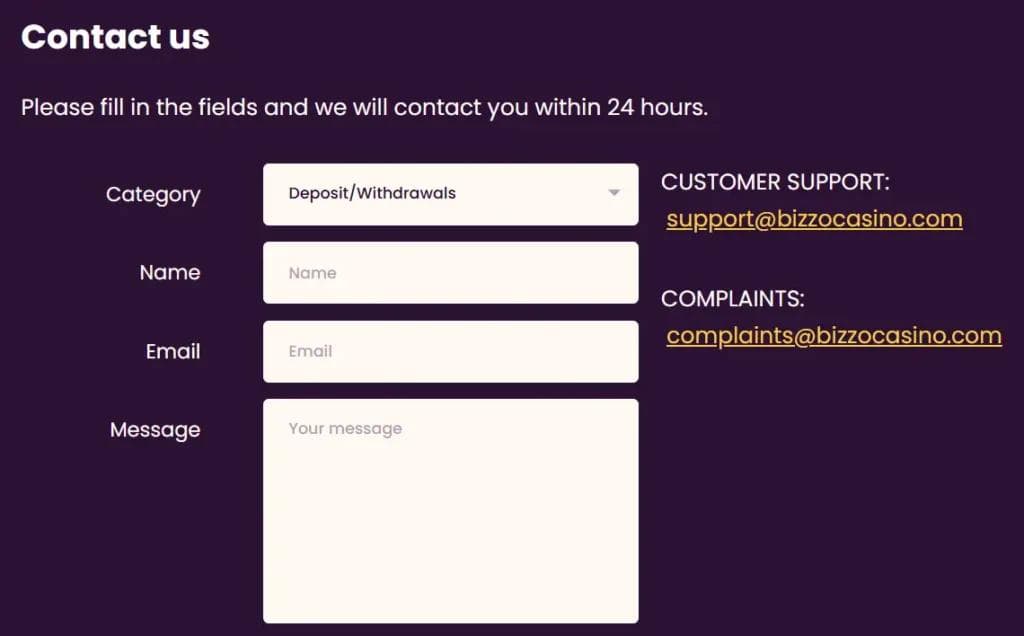Click the Category field label

click(153, 194)
